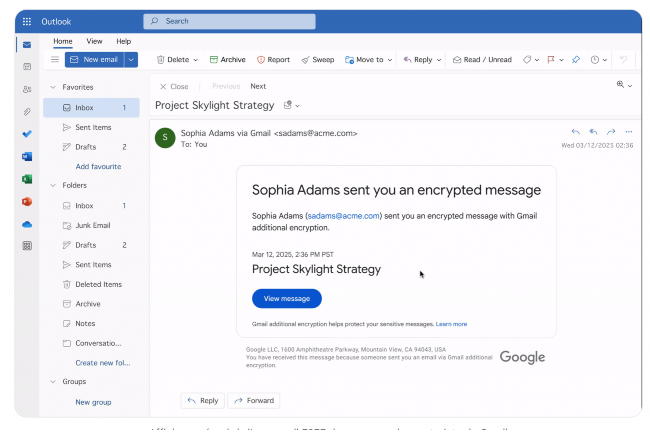Click the New email button
Screen dimensions: 650x433
pos(95,60)
